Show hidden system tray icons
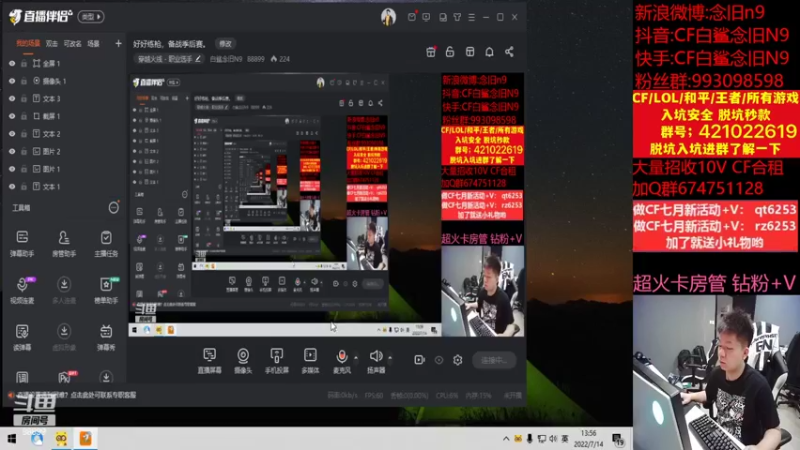 click(506, 439)
